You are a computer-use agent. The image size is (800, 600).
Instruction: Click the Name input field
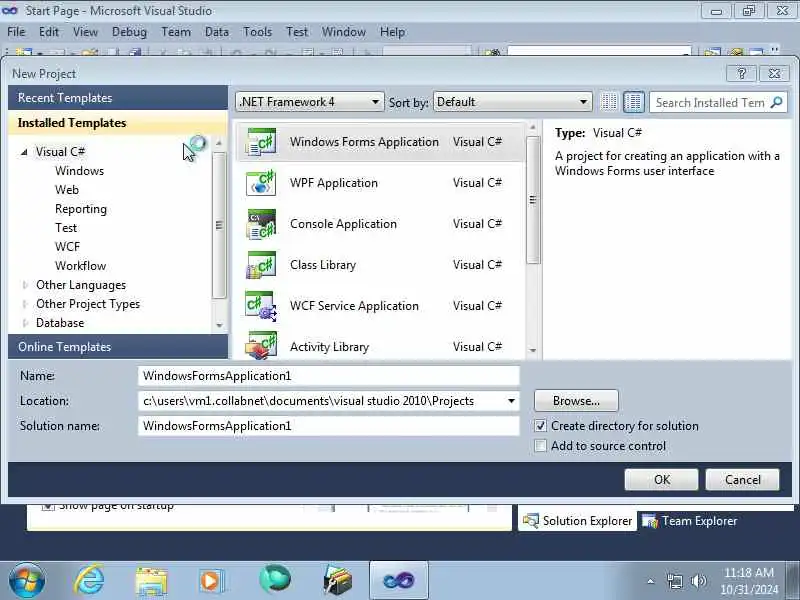coord(329,376)
